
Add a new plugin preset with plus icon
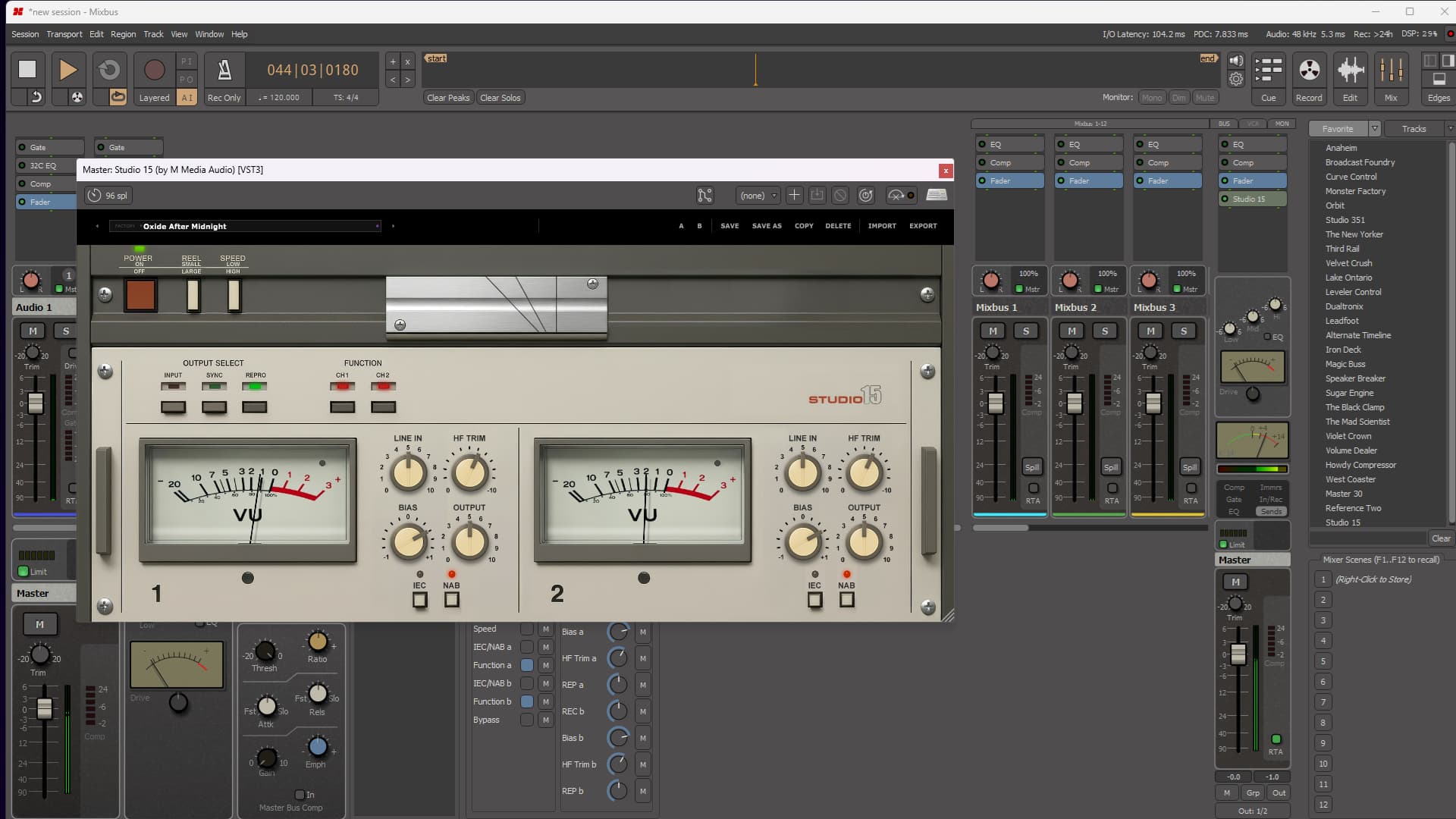[794, 196]
